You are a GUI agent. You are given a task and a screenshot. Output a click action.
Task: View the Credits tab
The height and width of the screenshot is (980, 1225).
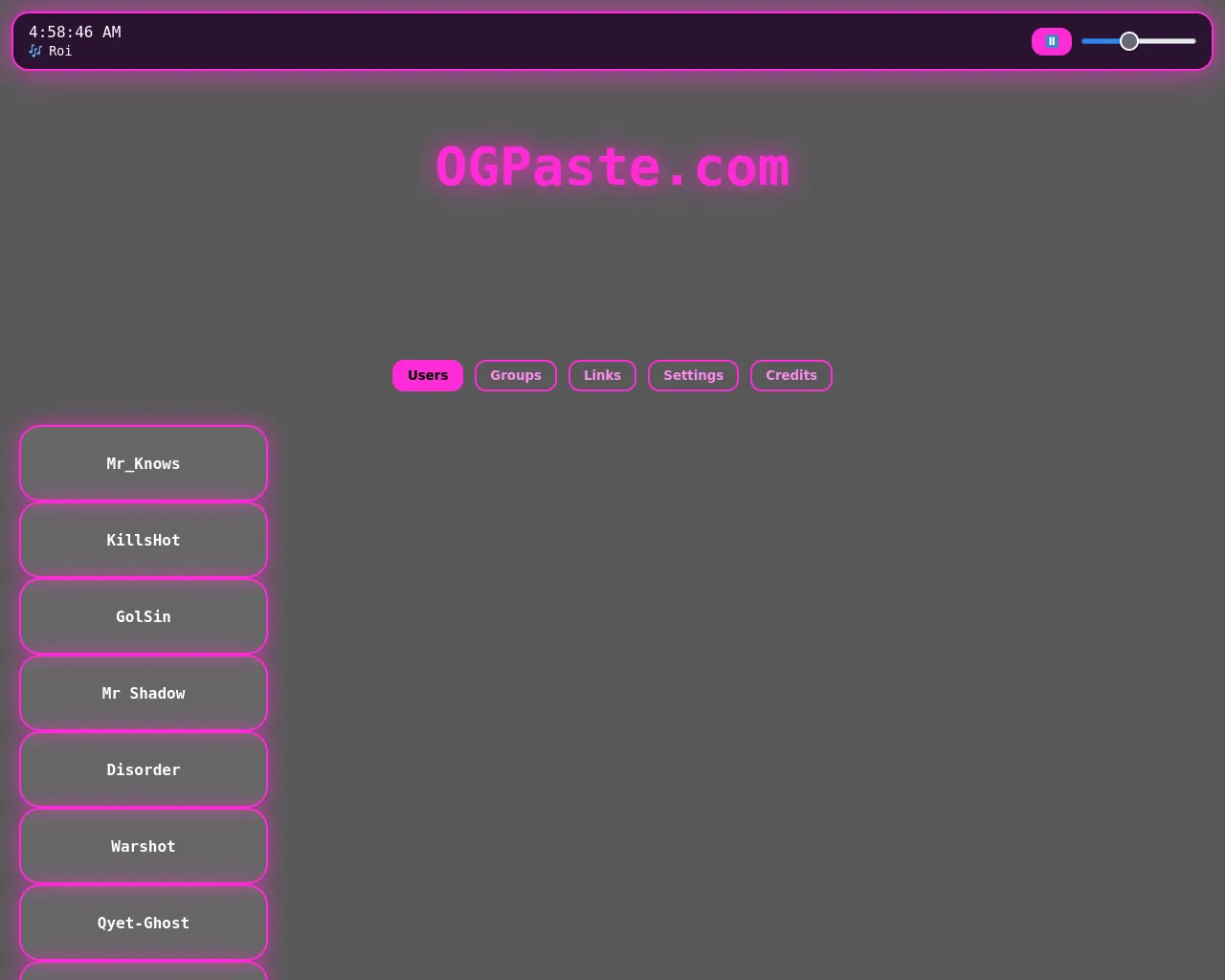pos(791,375)
